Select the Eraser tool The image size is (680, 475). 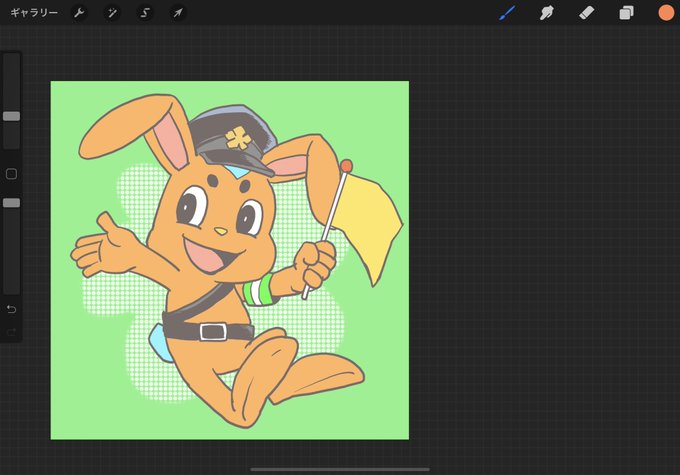(x=586, y=13)
